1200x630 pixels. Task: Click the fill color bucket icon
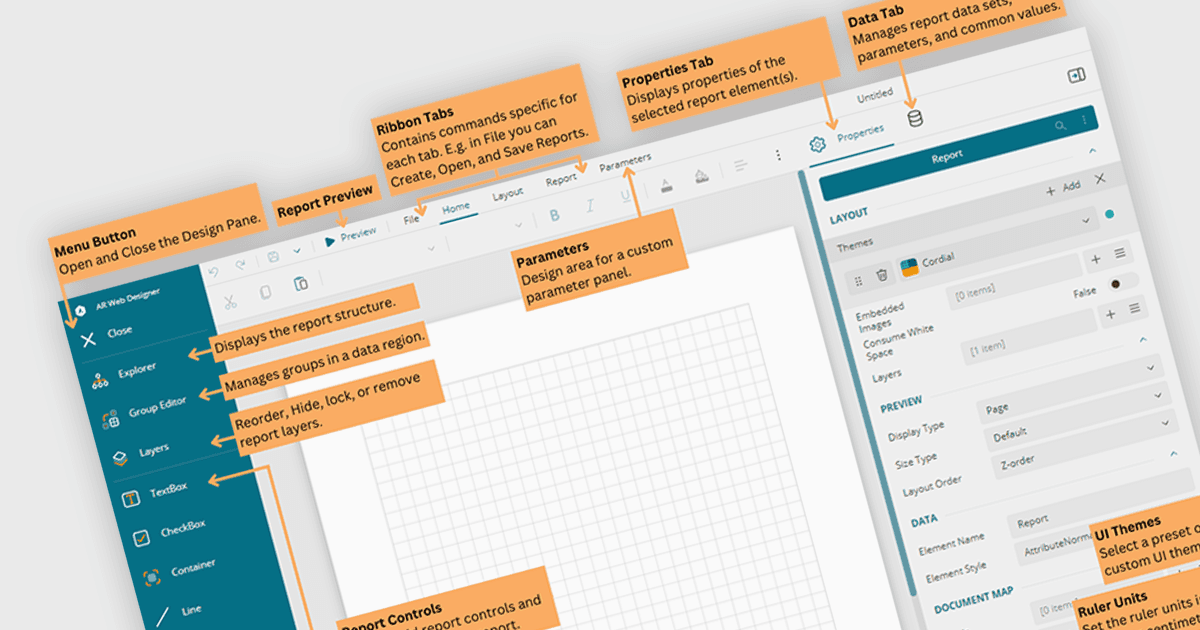702,177
